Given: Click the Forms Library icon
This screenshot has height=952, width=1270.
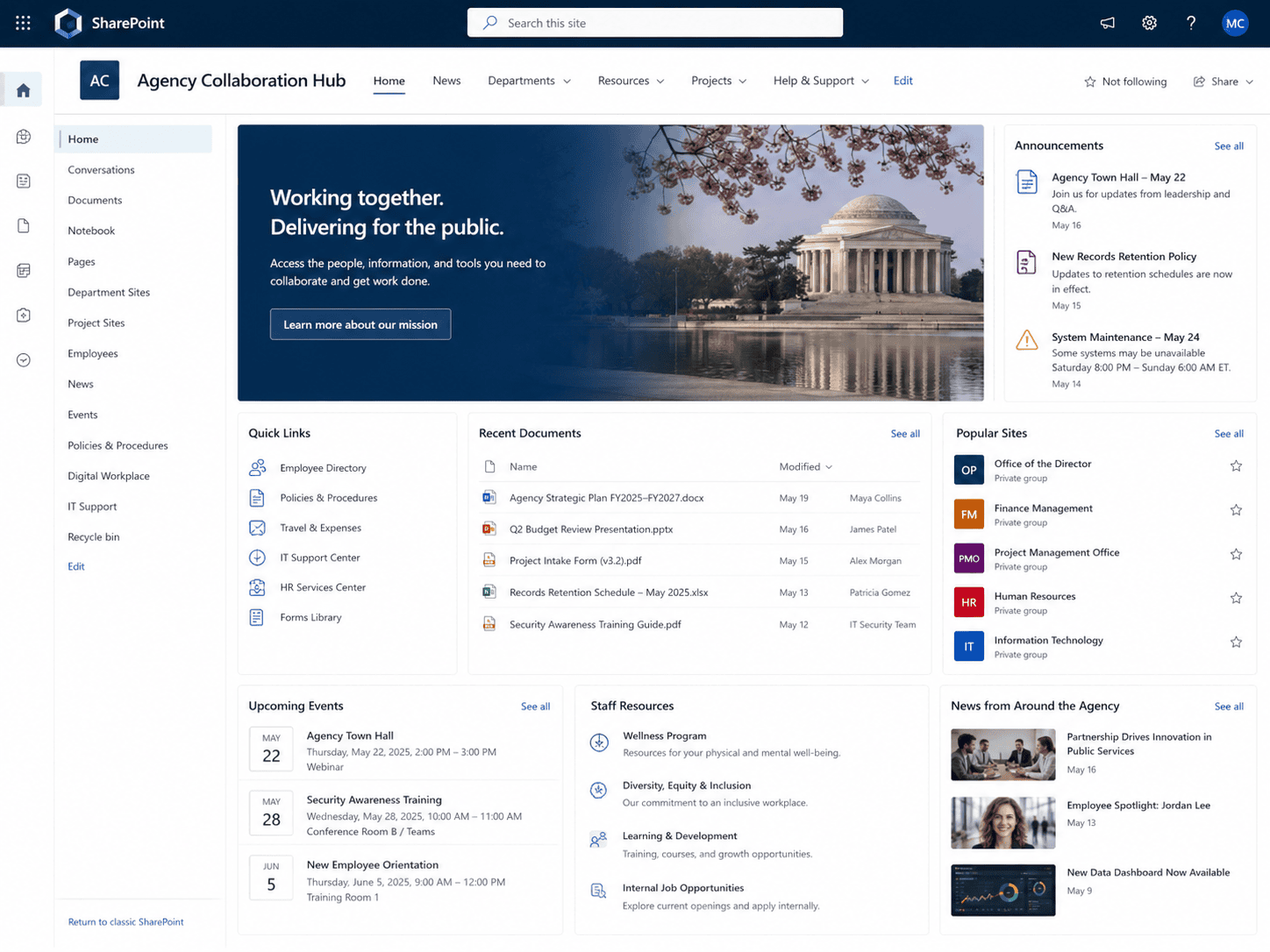Looking at the screenshot, I should point(257,617).
